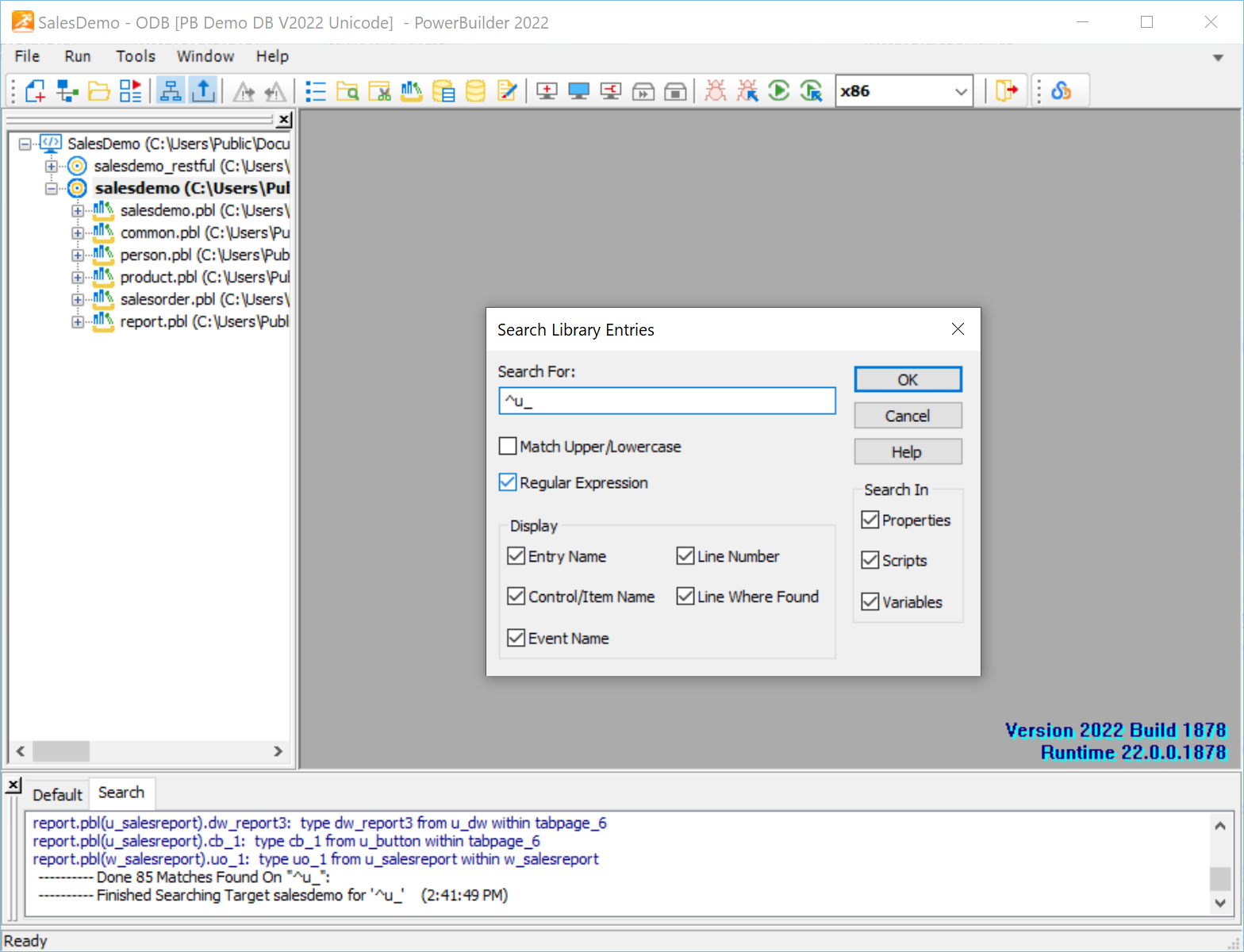Close the Search Library Entries dialog
Image resolution: width=1244 pixels, height=952 pixels.
[958, 329]
